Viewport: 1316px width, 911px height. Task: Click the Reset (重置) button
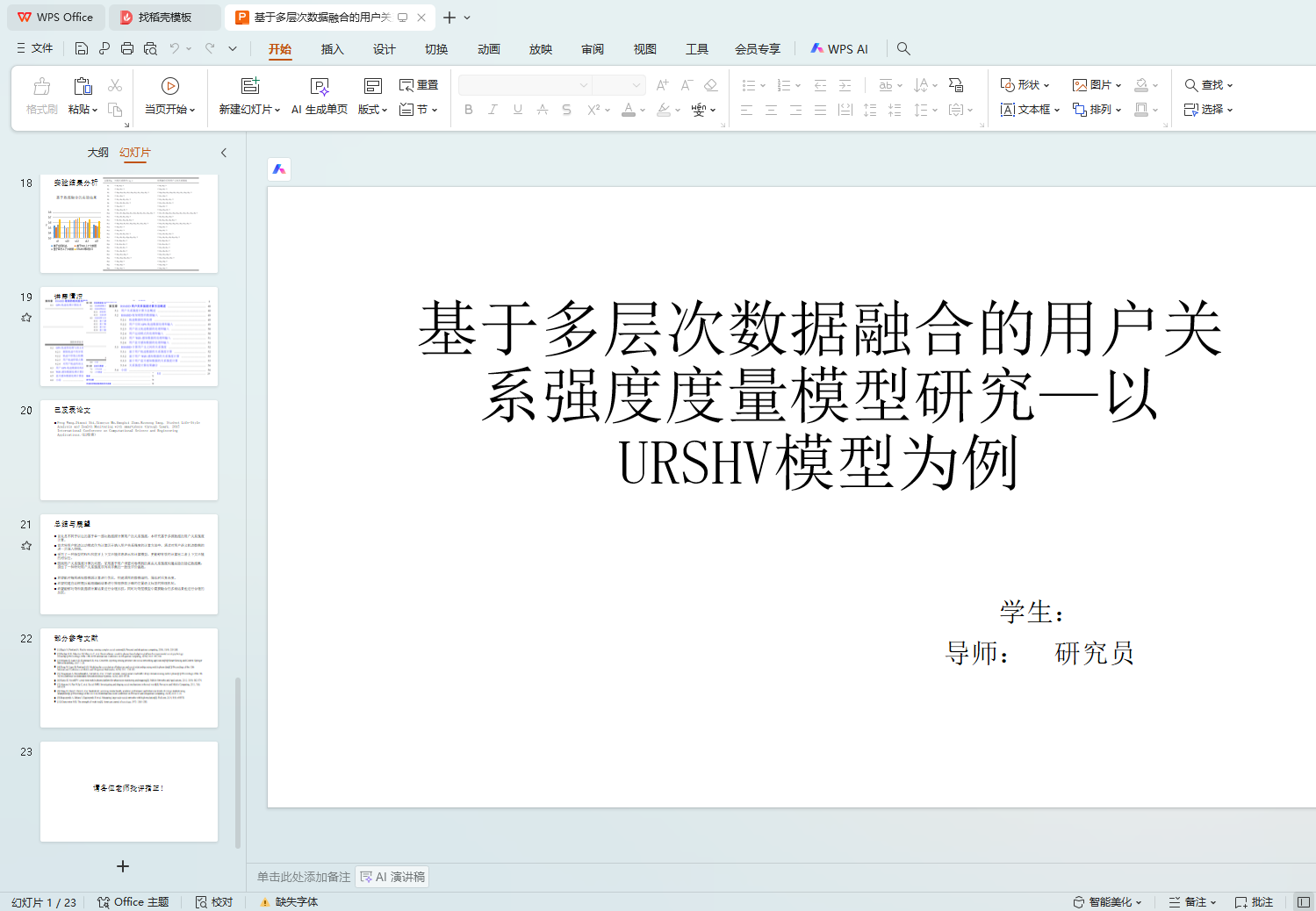click(419, 85)
